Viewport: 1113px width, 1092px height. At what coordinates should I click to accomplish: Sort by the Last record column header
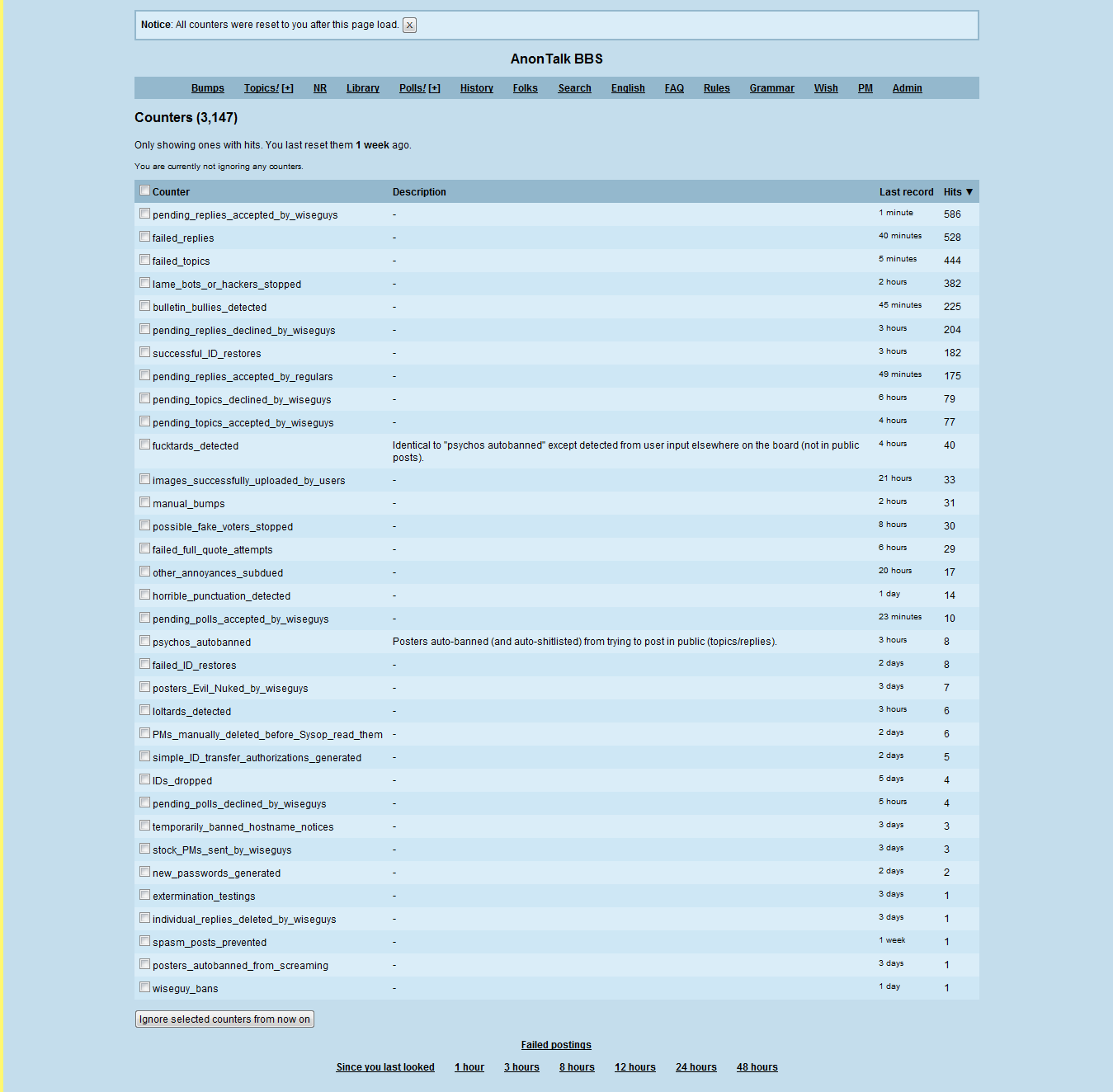pos(906,192)
